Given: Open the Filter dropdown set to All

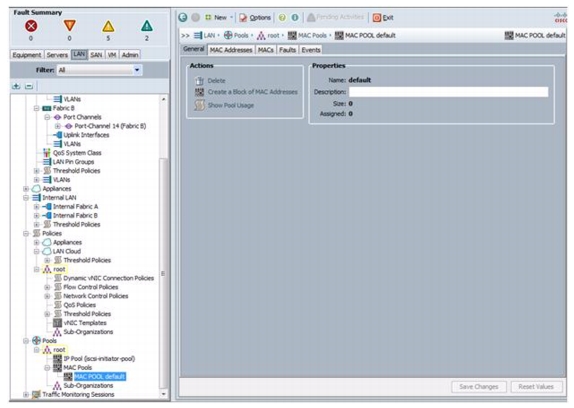Looking at the screenshot, I should (100, 70).
